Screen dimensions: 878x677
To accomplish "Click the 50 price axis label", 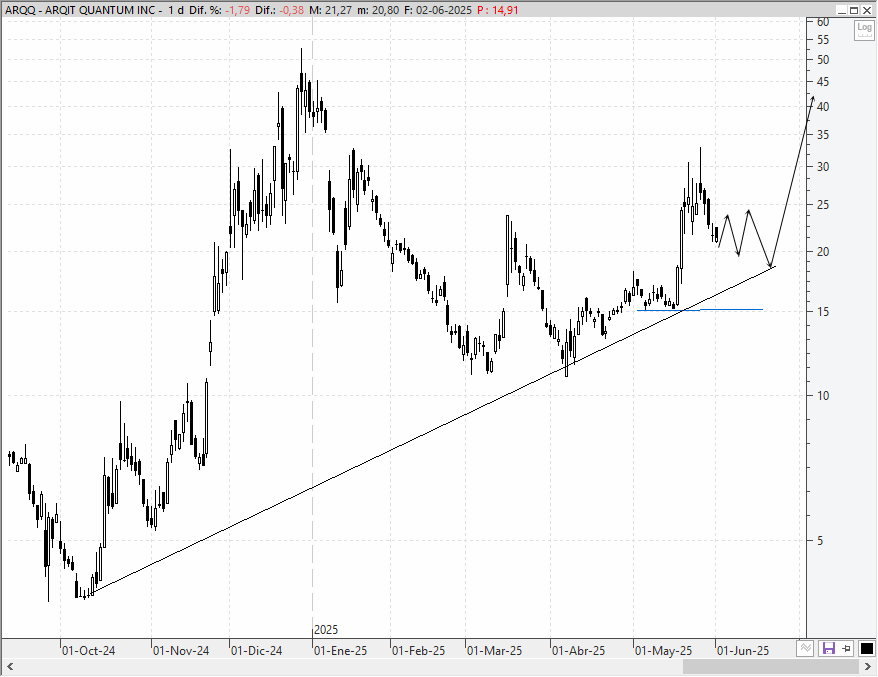I will tap(823, 60).
